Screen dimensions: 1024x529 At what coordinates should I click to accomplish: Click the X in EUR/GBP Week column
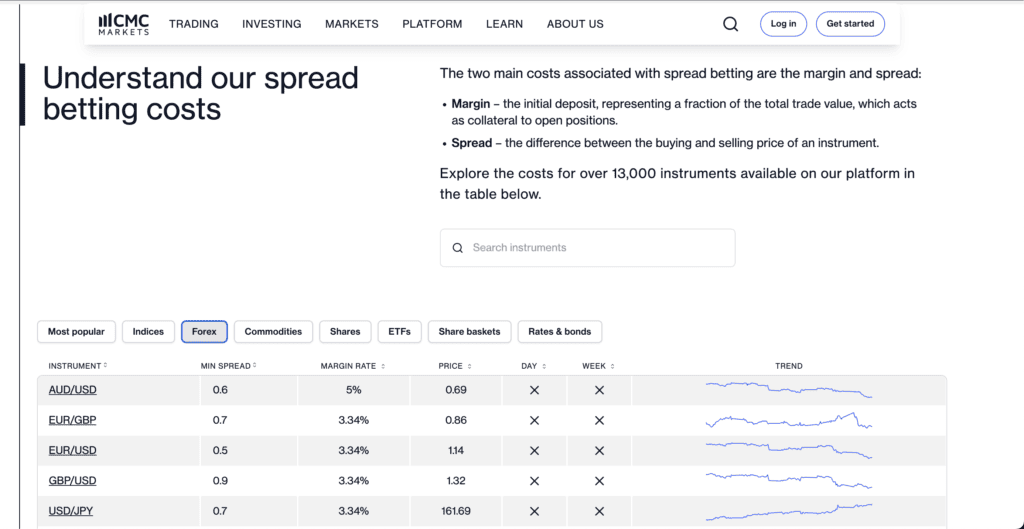600,421
